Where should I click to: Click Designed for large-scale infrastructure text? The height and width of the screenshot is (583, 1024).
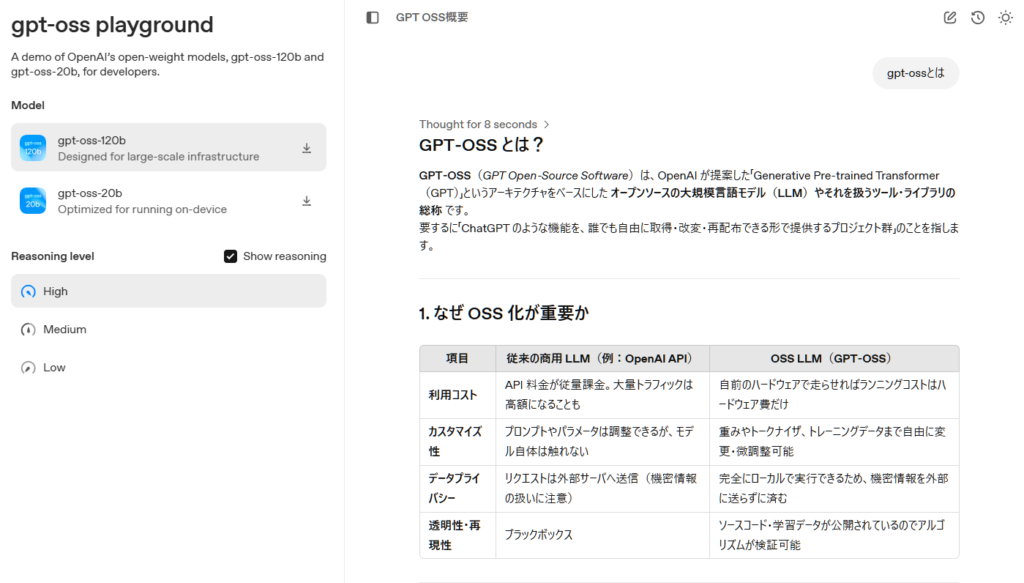(x=158, y=157)
